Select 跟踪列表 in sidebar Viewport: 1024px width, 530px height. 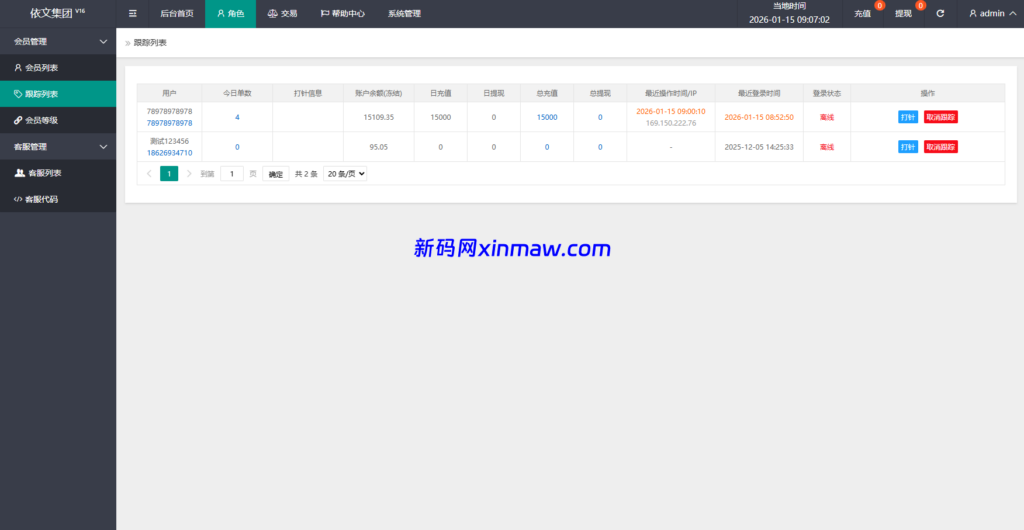click(x=58, y=94)
